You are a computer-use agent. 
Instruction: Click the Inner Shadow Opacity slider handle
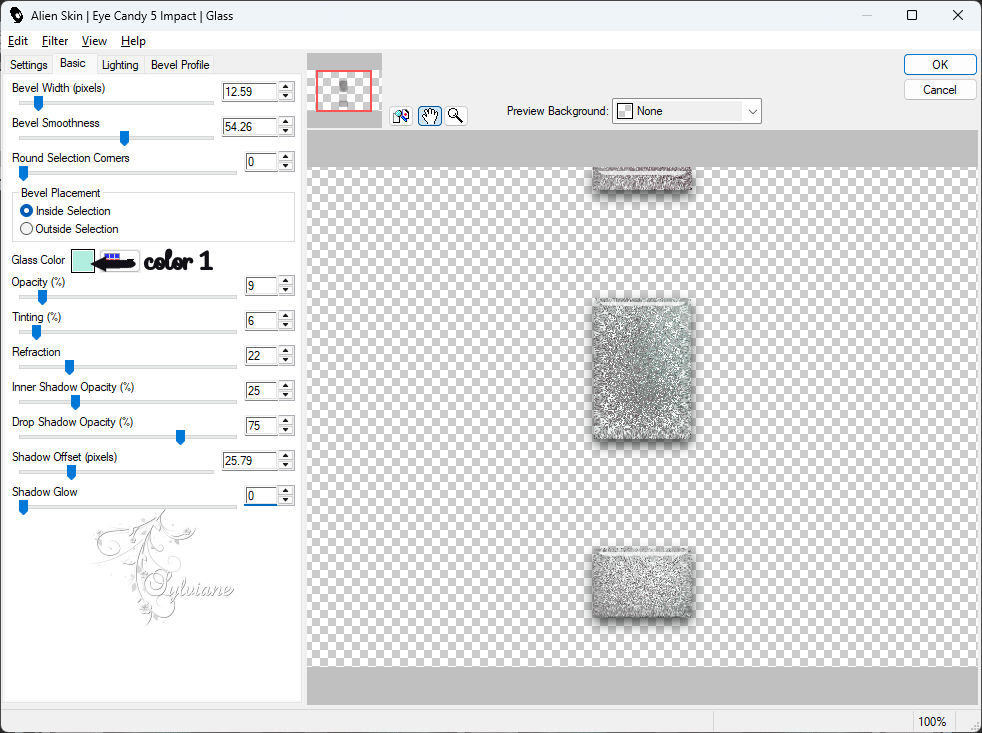point(75,402)
